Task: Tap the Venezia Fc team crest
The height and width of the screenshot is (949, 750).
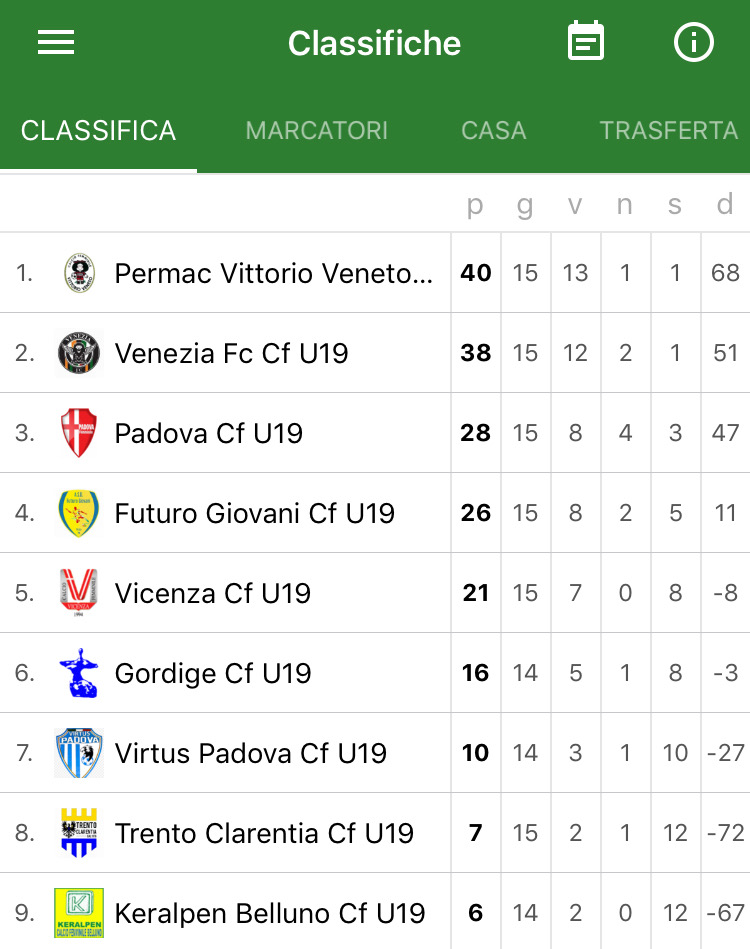Action: click(x=79, y=353)
